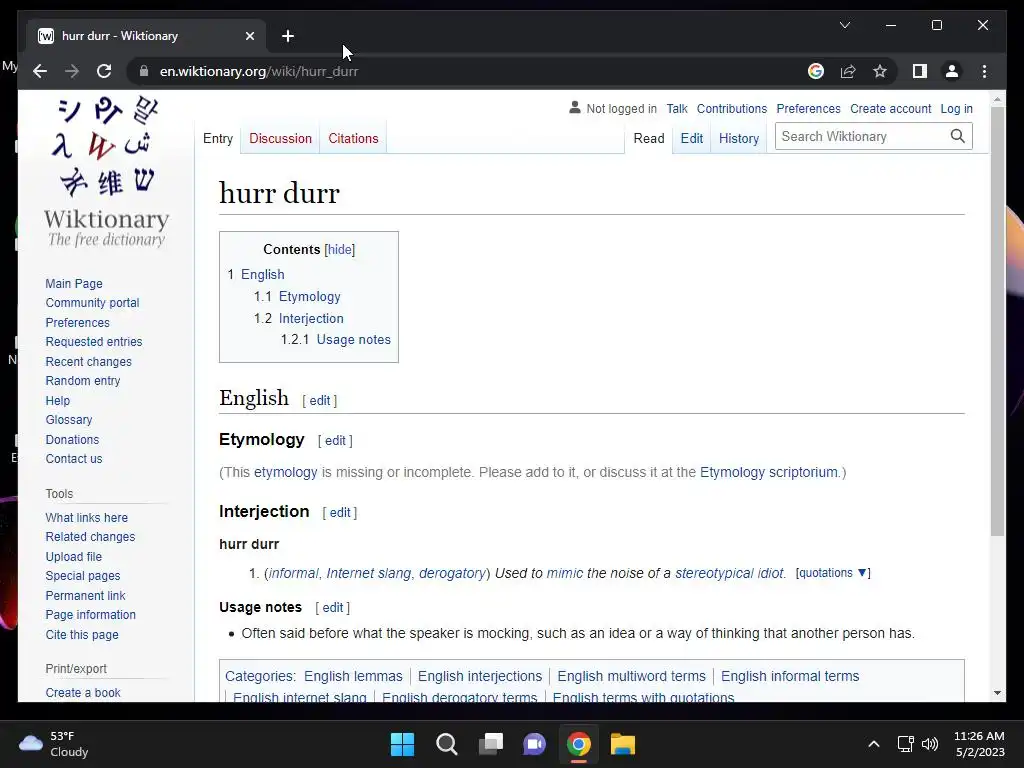1024x768 pixels.
Task: Open the Citations tab
Action: point(353,138)
